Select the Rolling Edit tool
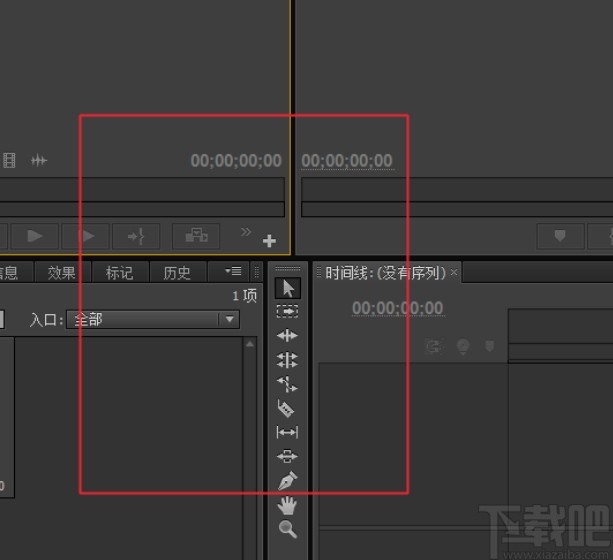This screenshot has width=613, height=560. (287, 360)
